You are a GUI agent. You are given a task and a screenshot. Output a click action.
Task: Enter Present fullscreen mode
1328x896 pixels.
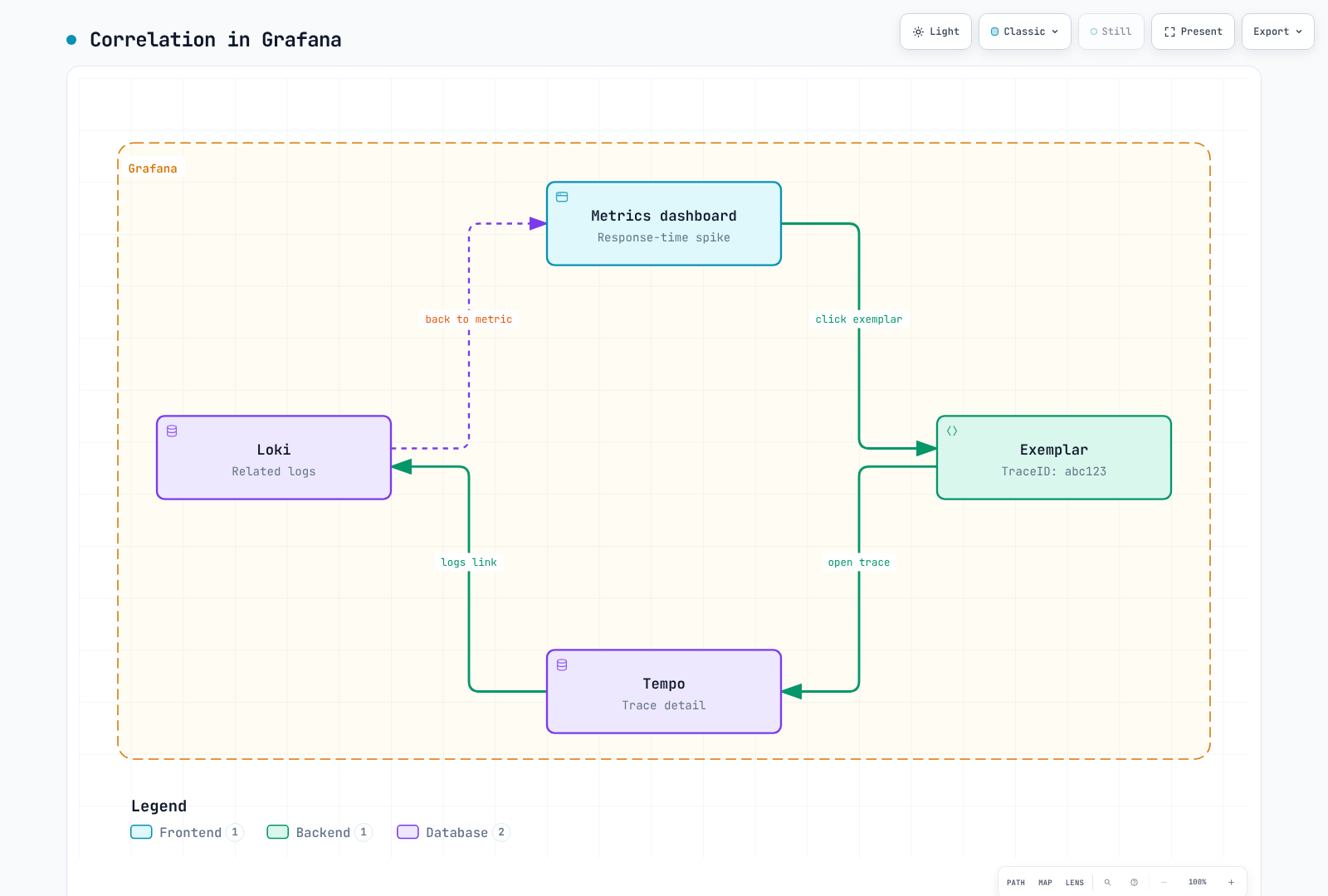click(1193, 32)
